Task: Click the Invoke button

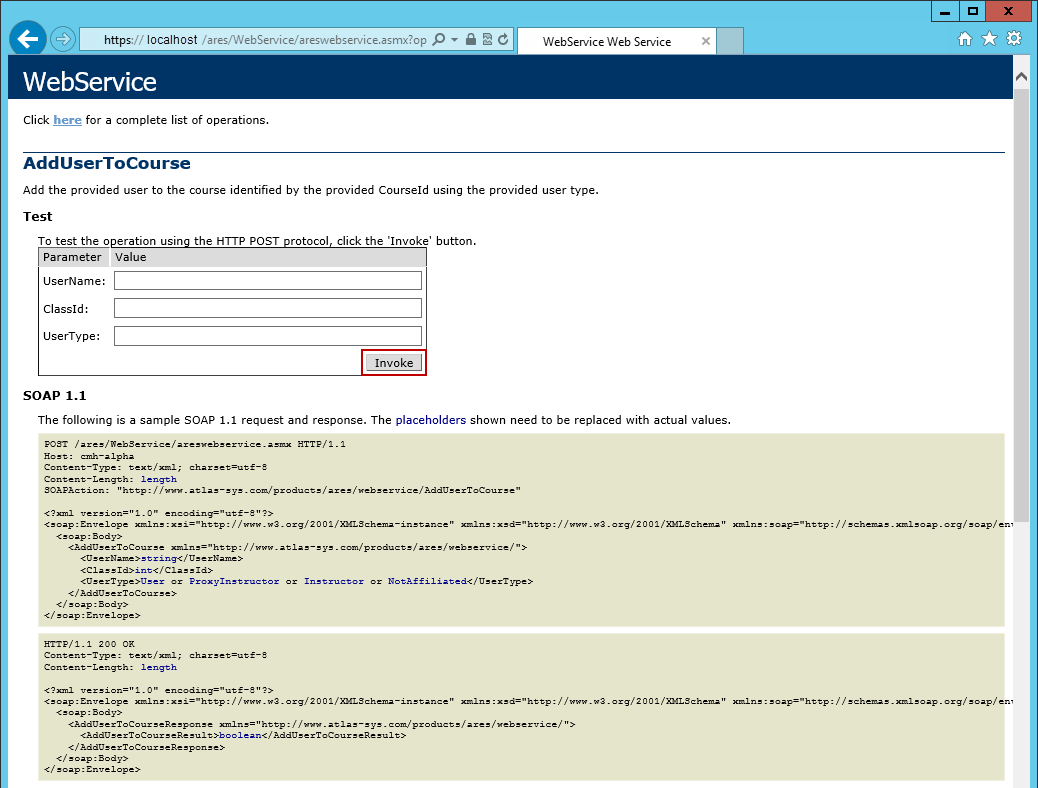Action: (393, 362)
